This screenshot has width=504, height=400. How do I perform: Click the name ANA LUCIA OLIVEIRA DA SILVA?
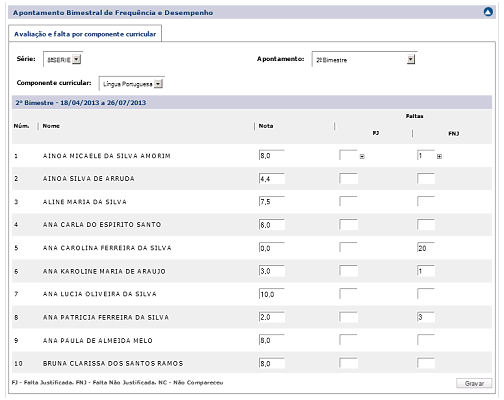pos(100,294)
